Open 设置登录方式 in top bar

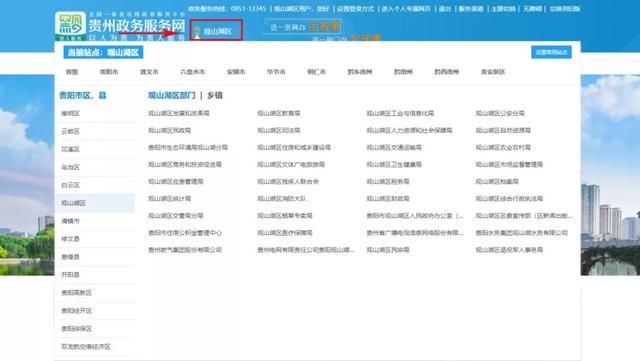click(x=355, y=9)
